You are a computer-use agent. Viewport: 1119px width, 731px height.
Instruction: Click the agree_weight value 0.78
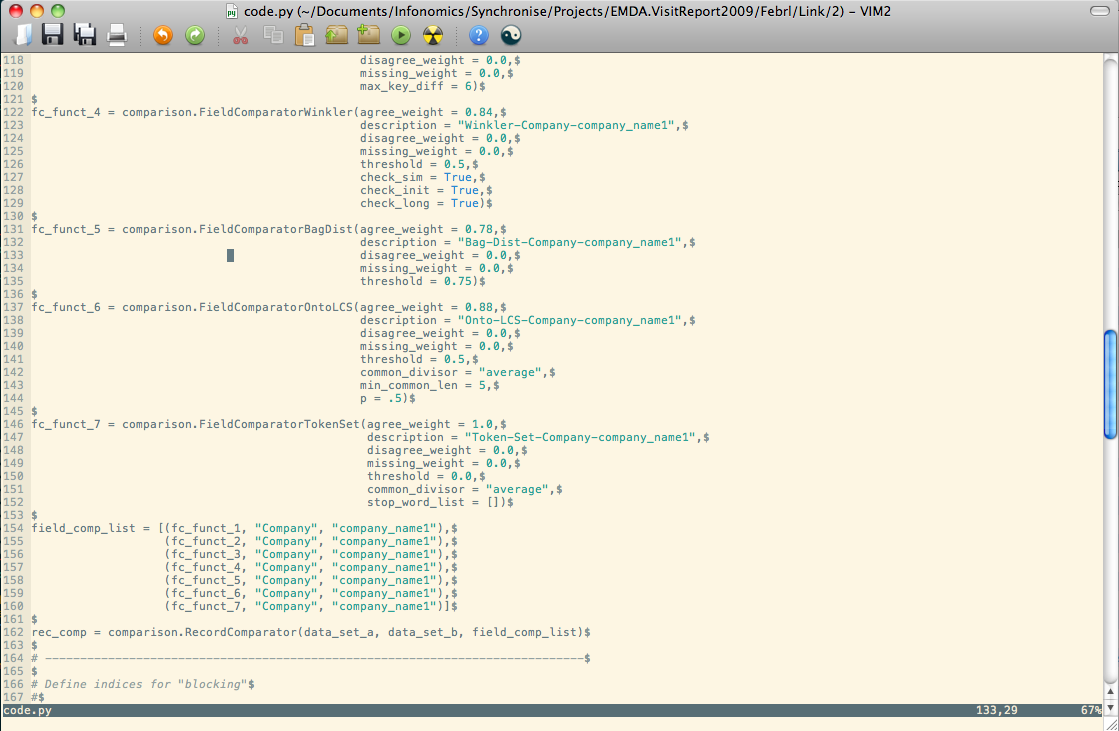pos(479,229)
